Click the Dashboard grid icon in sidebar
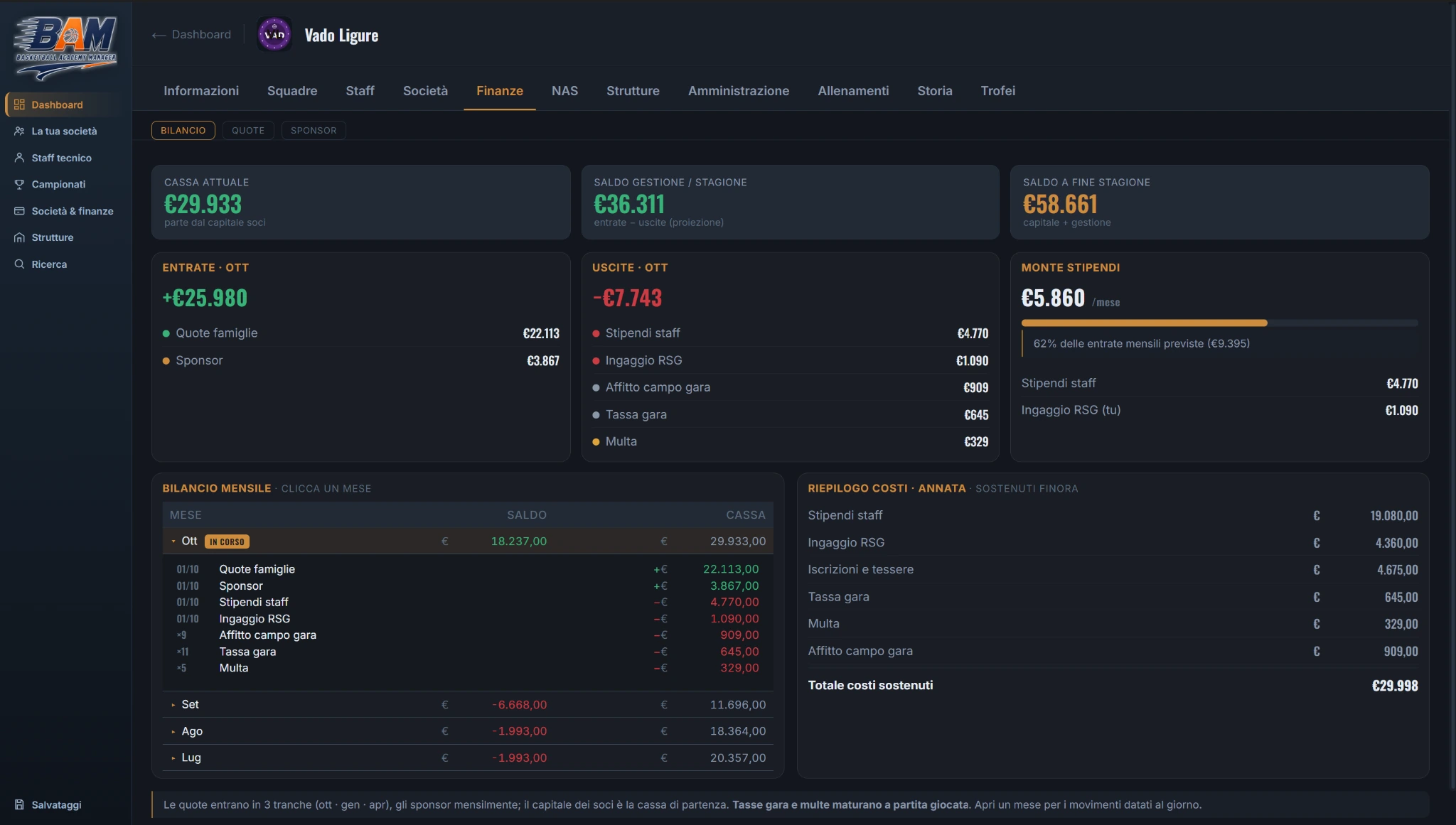This screenshot has width=1456, height=825. [x=19, y=104]
